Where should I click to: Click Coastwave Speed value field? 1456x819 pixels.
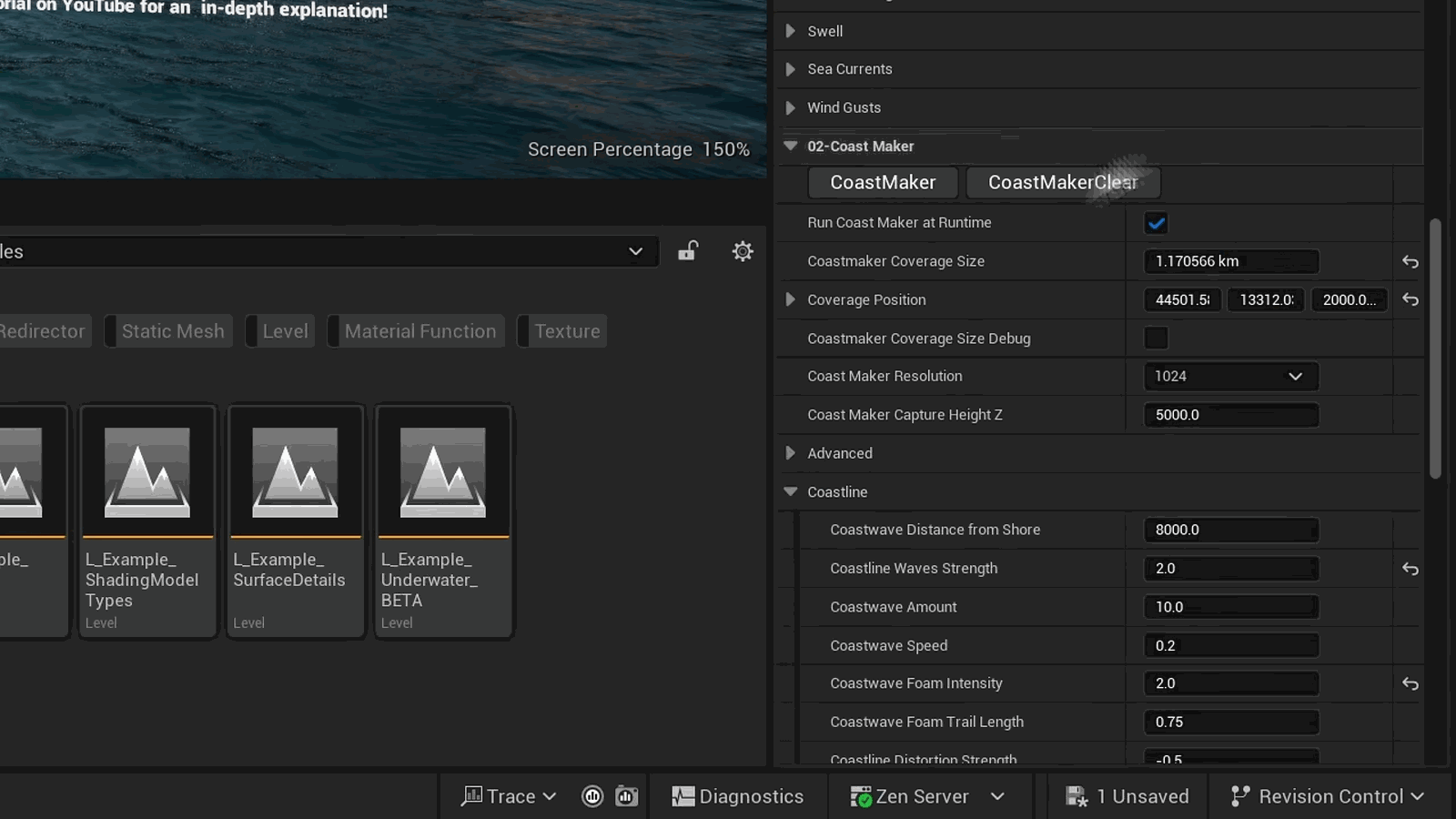click(1230, 645)
